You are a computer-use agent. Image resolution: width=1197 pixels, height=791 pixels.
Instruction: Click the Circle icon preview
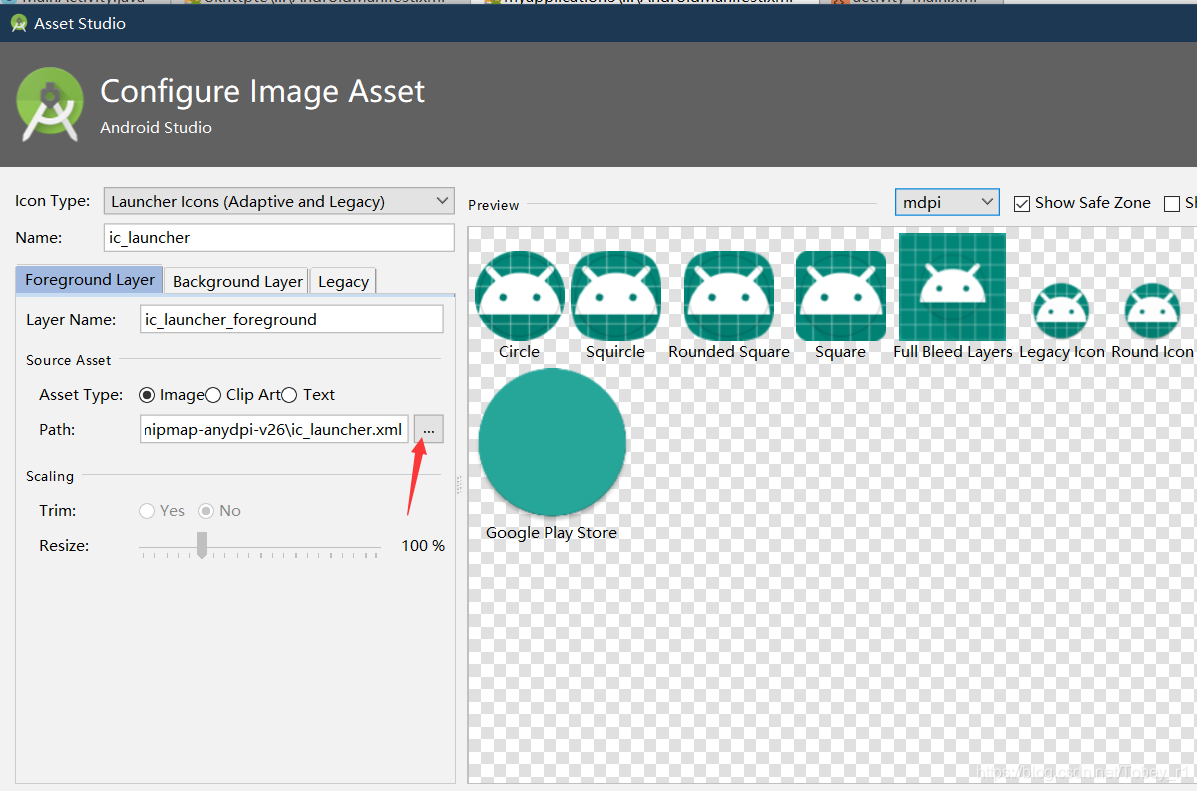click(x=520, y=295)
